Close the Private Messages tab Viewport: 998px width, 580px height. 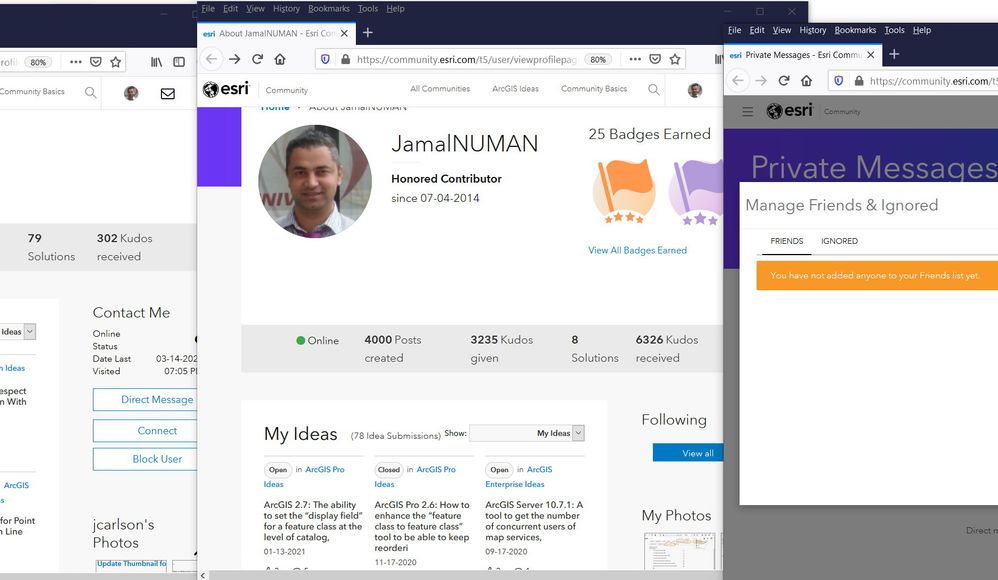(871, 55)
